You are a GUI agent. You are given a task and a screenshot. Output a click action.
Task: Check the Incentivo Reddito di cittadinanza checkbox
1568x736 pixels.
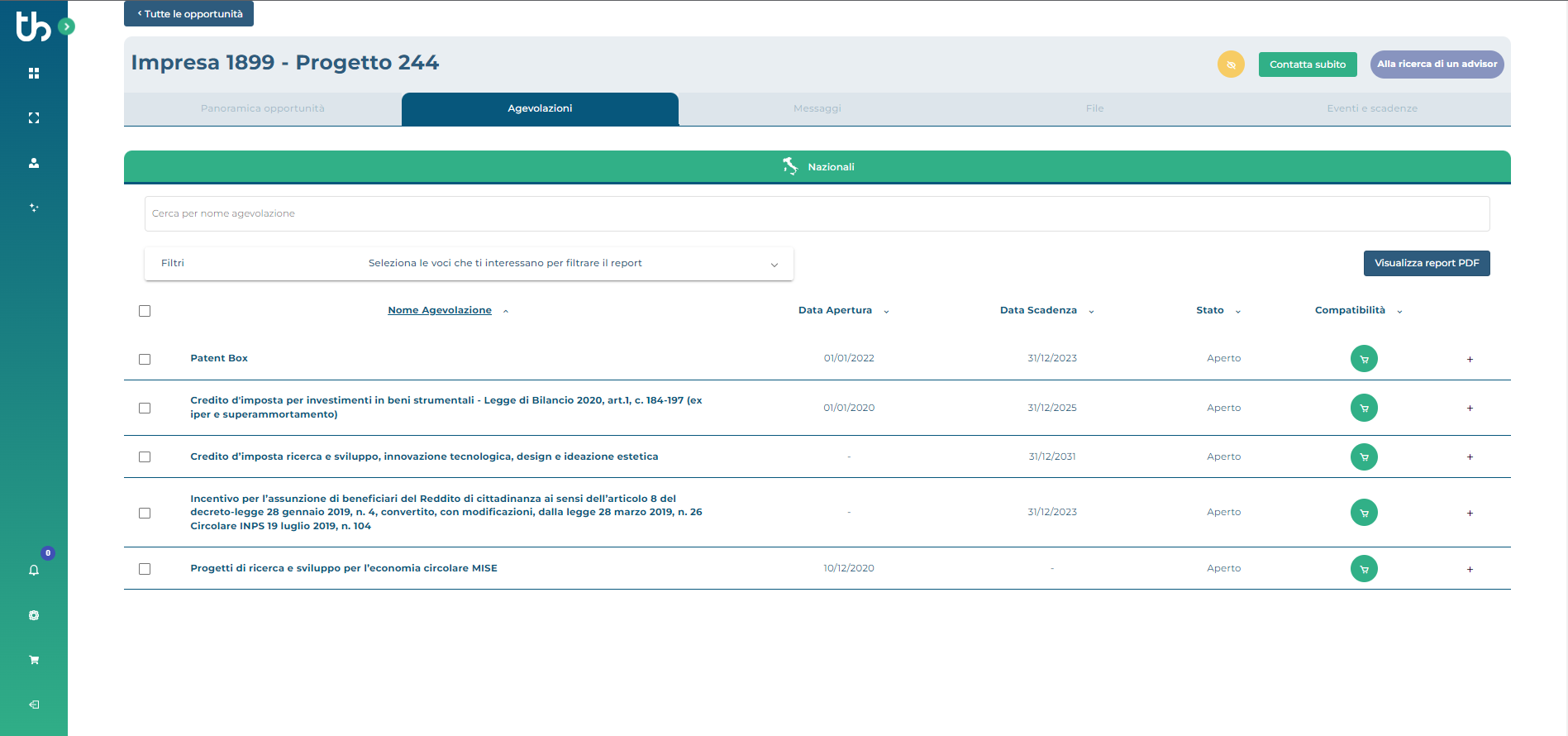pos(145,513)
